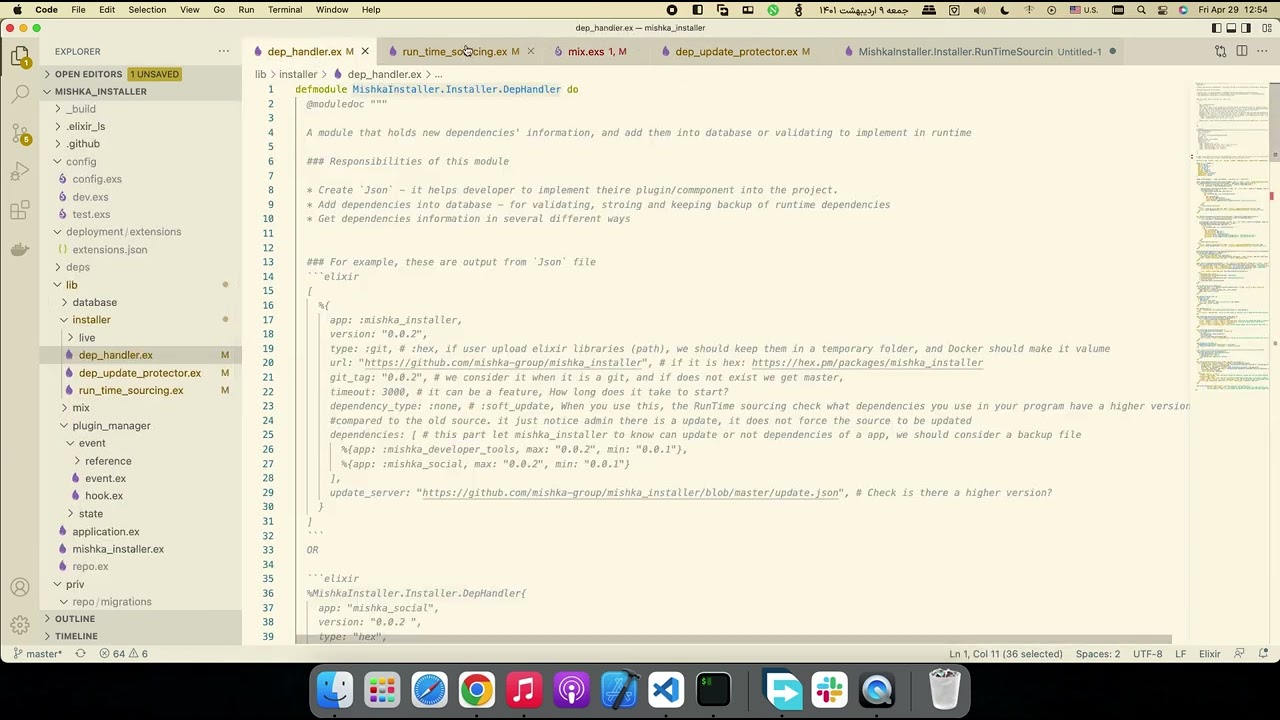Open Terminal from the Dock
This screenshot has width=1280, height=720.
713,690
